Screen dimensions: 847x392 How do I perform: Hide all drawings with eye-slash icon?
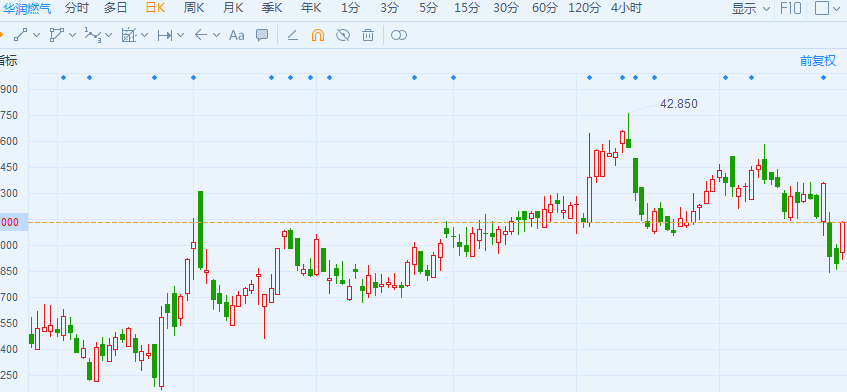pos(343,35)
